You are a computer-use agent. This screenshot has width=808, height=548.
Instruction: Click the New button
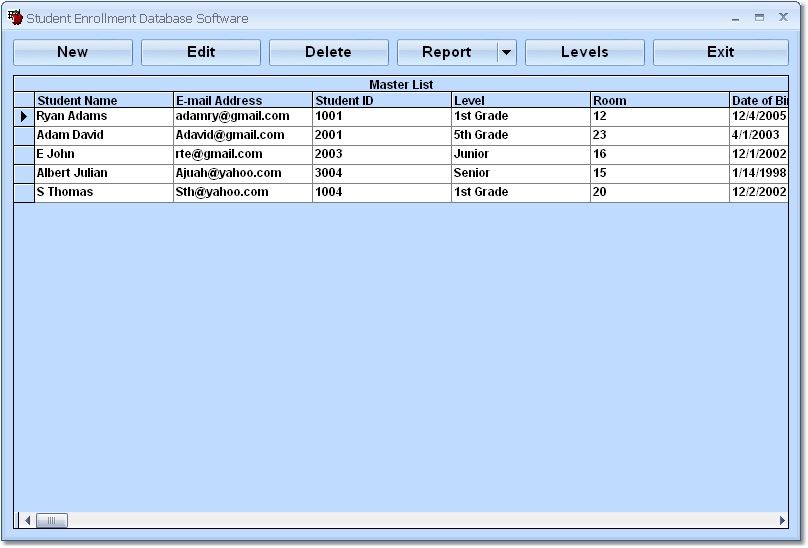click(73, 52)
